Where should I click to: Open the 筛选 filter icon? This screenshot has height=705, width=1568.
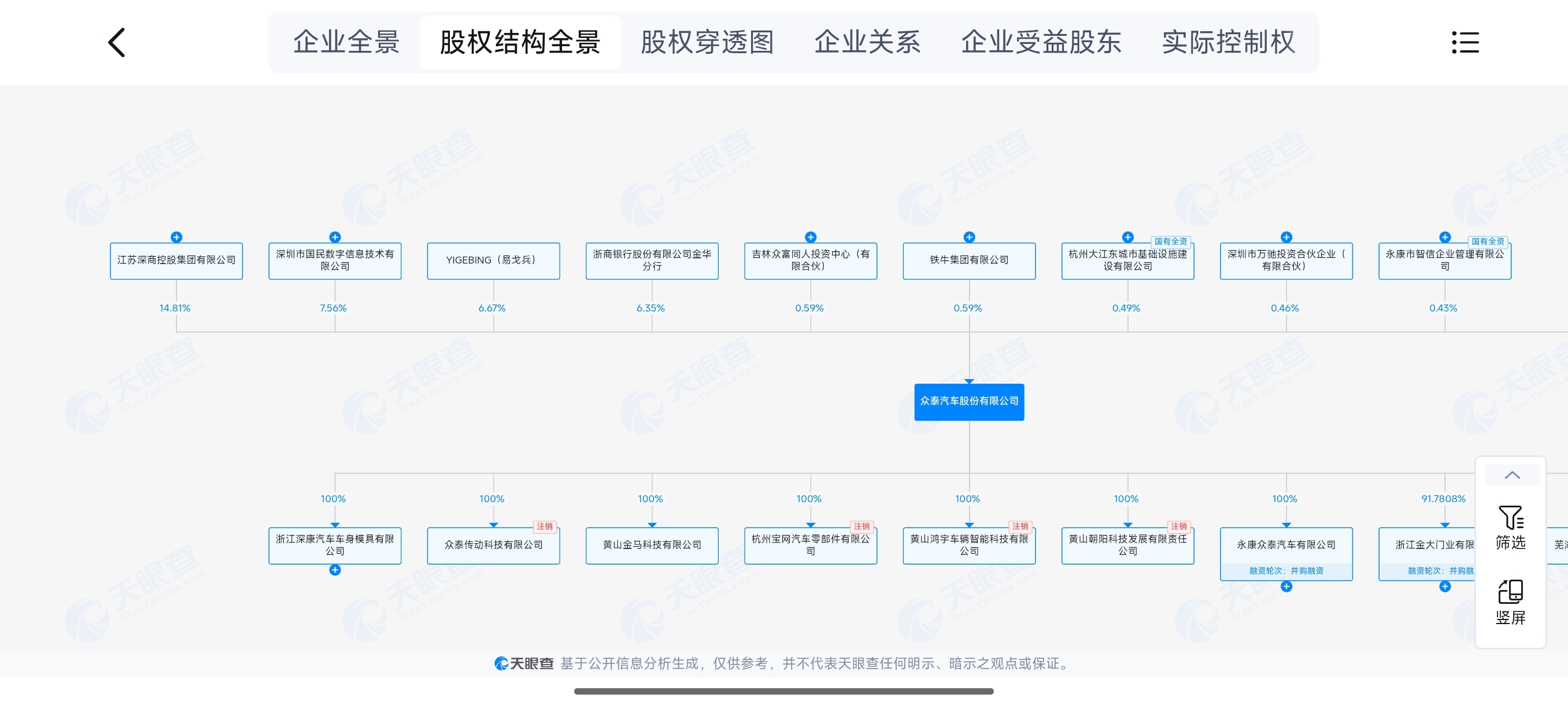[1510, 528]
